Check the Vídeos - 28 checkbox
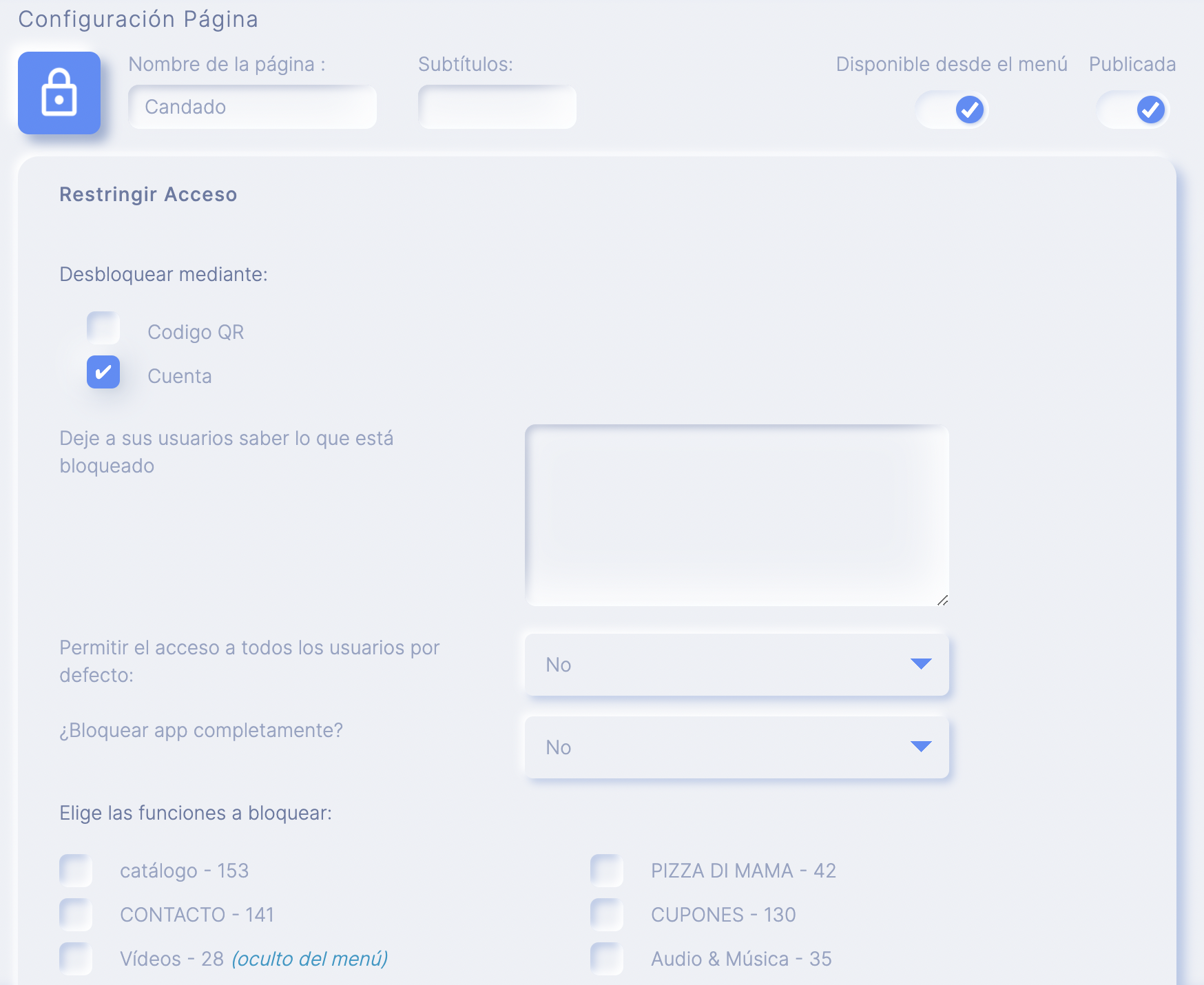Image resolution: width=1204 pixels, height=985 pixels. point(76,959)
